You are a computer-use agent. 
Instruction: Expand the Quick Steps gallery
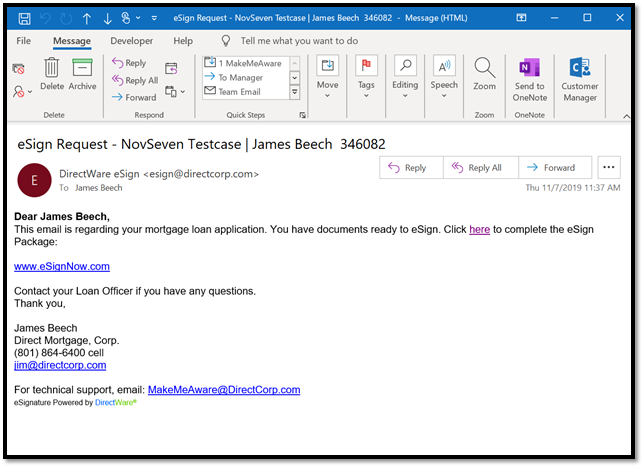[294, 92]
